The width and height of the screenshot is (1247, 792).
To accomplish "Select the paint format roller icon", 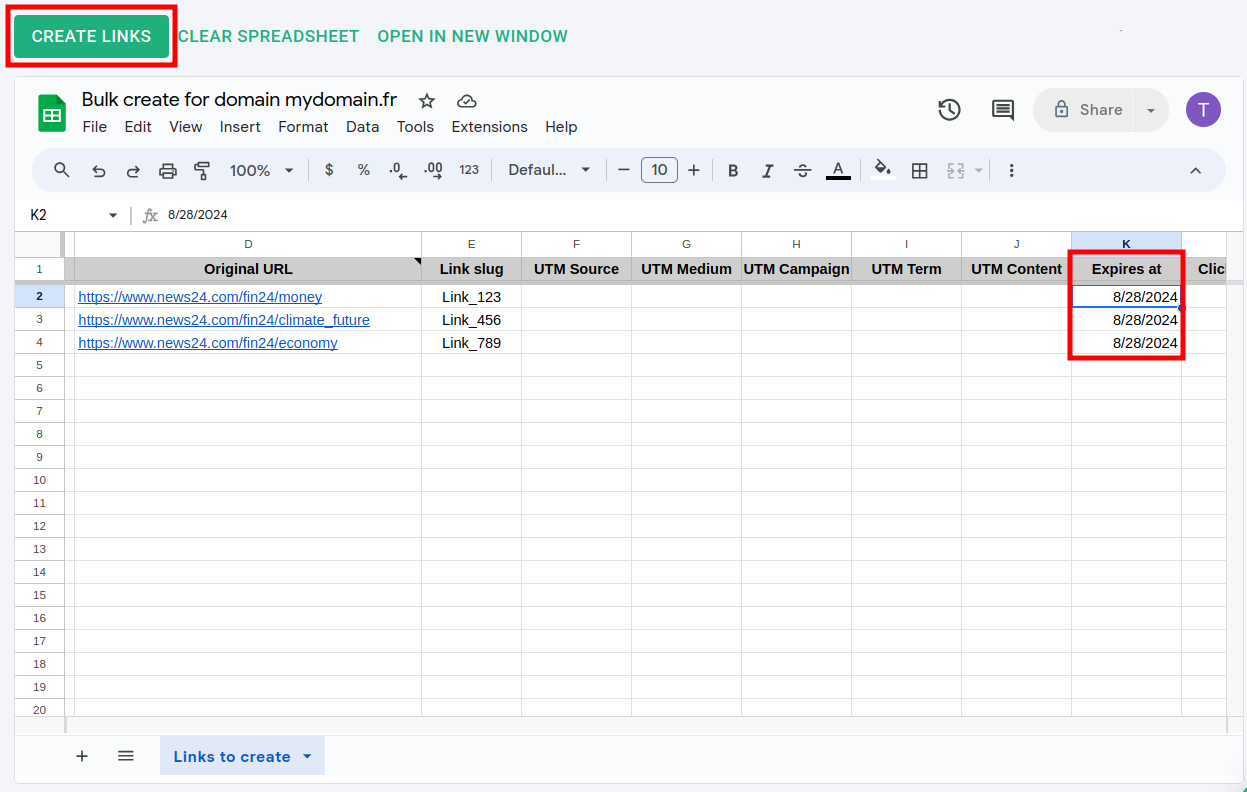I will pyautogui.click(x=202, y=171).
